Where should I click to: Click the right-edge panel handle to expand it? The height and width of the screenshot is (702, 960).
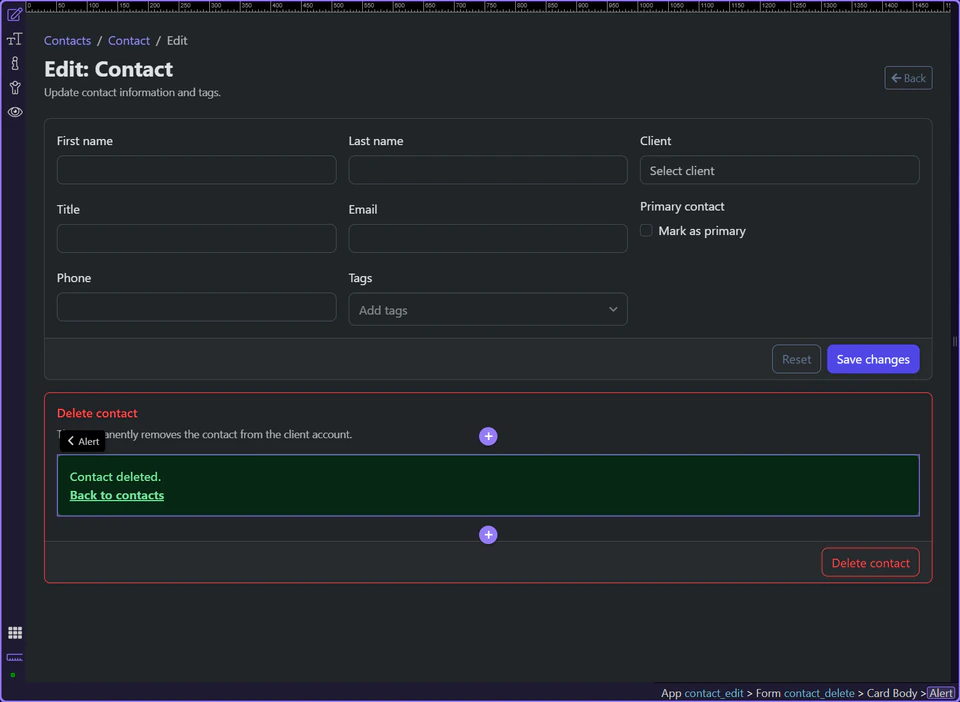click(x=952, y=342)
